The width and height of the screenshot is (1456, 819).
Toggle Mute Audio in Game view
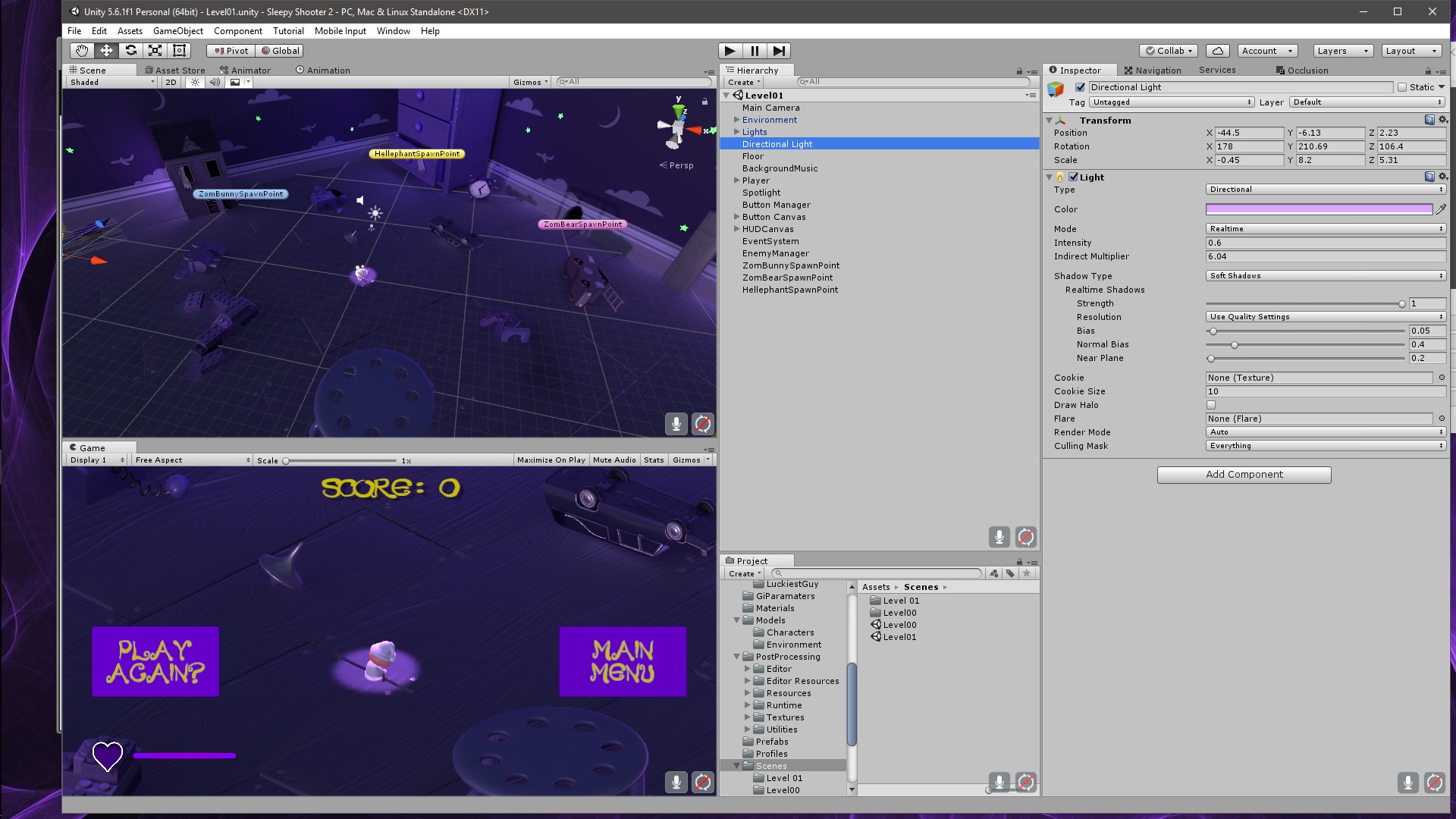coord(614,460)
